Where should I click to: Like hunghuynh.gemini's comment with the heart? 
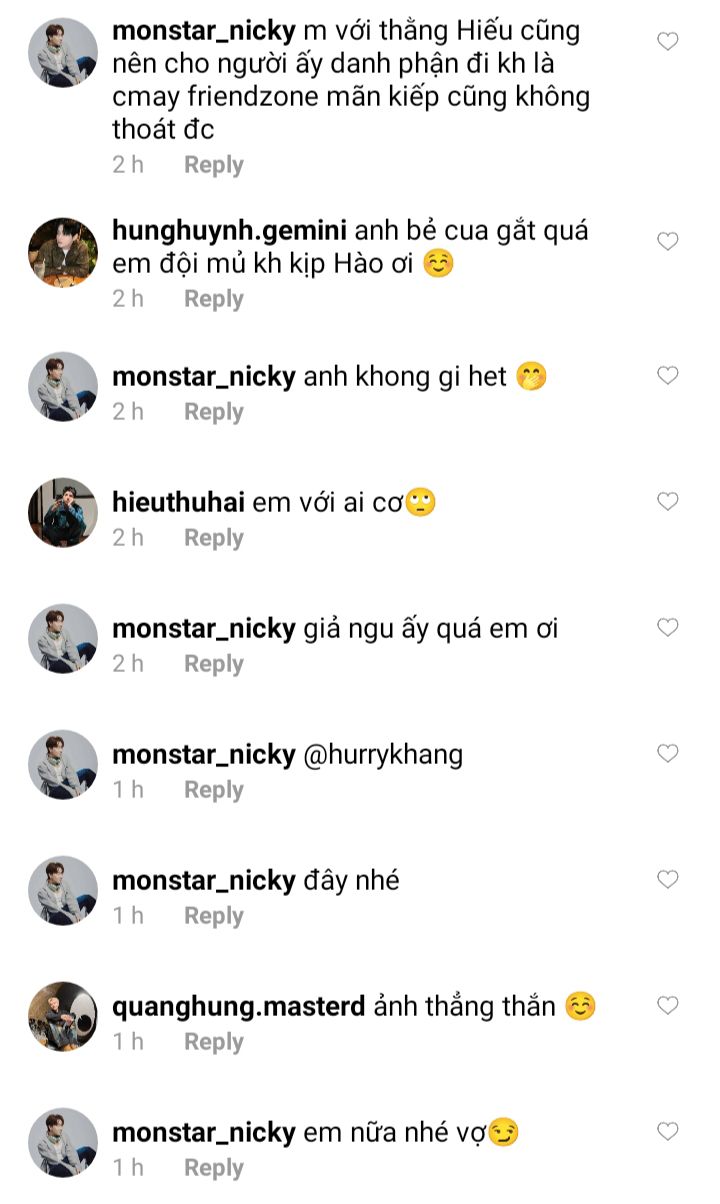(x=667, y=241)
